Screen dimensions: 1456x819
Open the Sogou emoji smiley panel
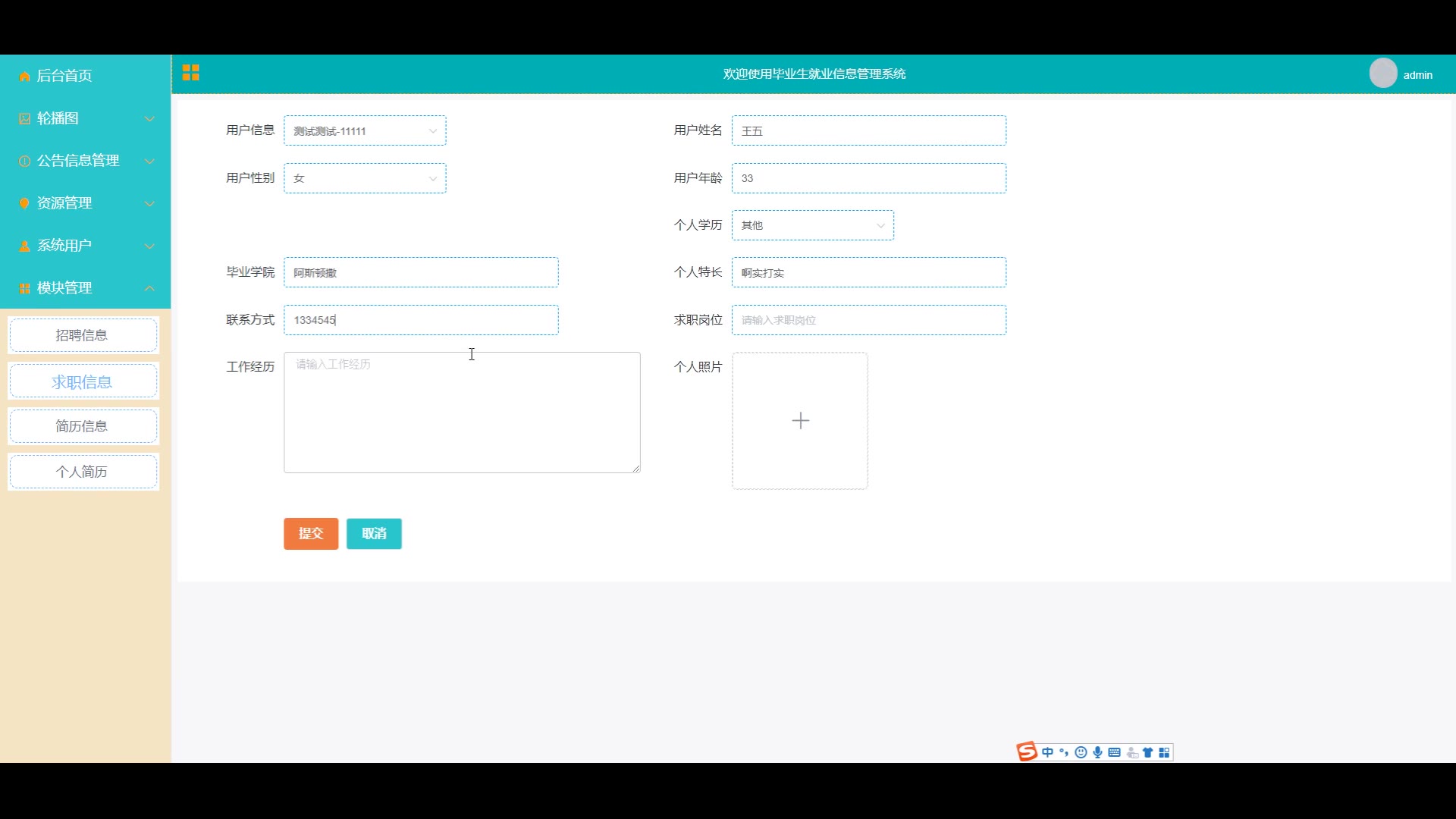point(1081,752)
